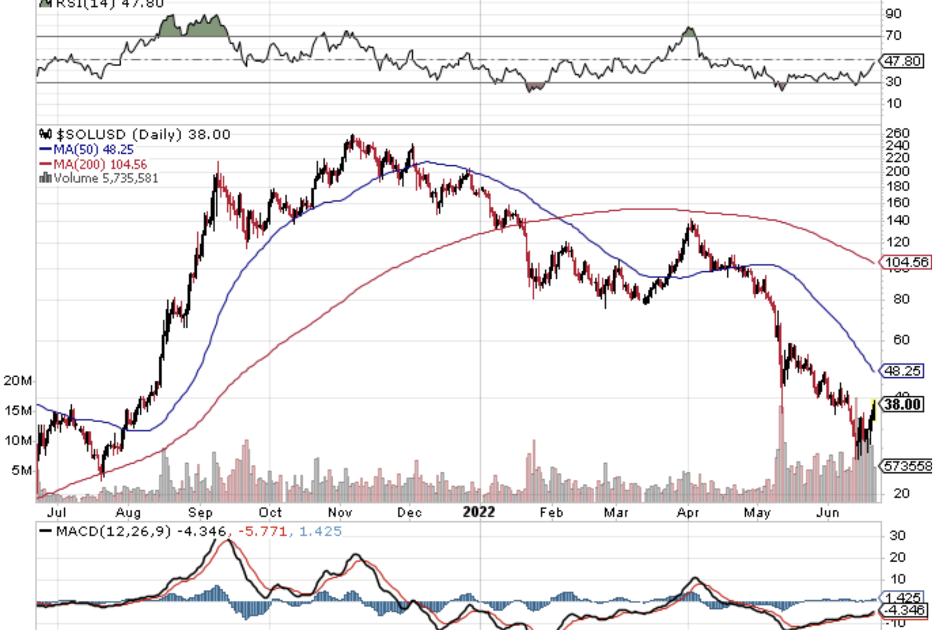Click the 2022 year marker on time axis
The width and height of the screenshot is (936, 630).
click(481, 511)
